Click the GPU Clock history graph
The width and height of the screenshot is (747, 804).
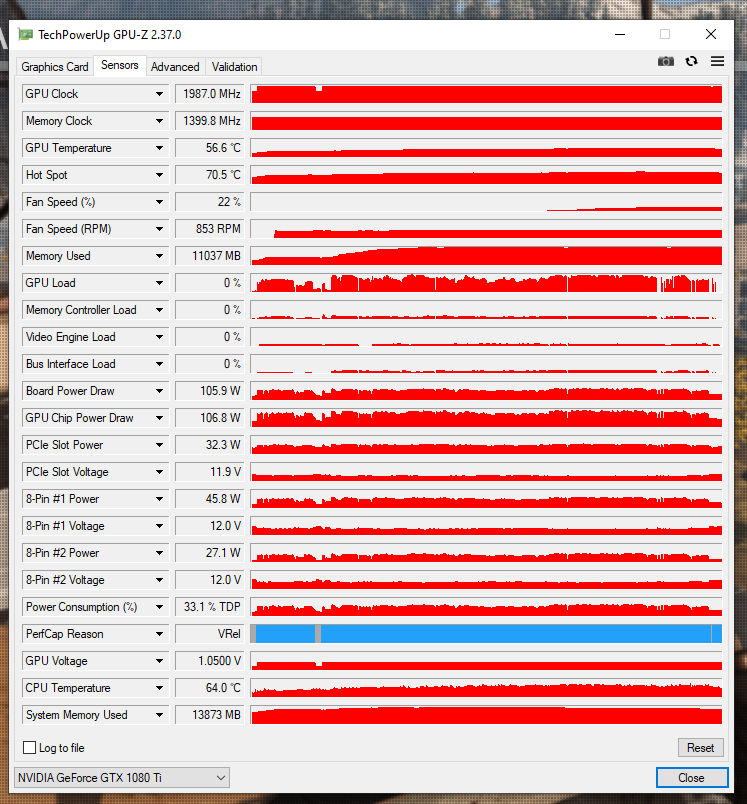tap(486, 94)
